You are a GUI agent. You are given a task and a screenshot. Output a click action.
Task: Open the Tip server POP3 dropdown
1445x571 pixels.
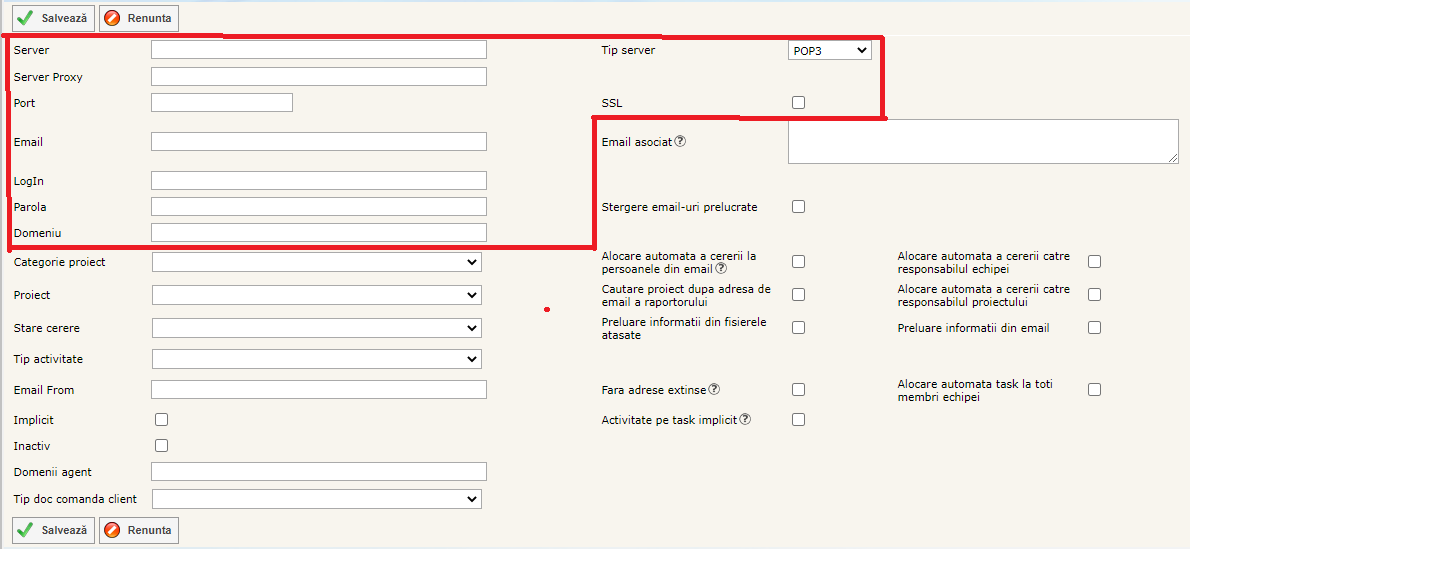point(829,50)
